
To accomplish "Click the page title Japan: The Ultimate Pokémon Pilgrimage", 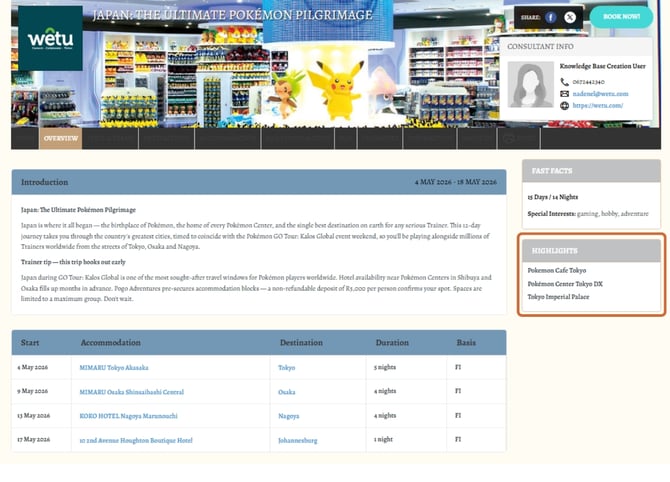I will coord(232,15).
